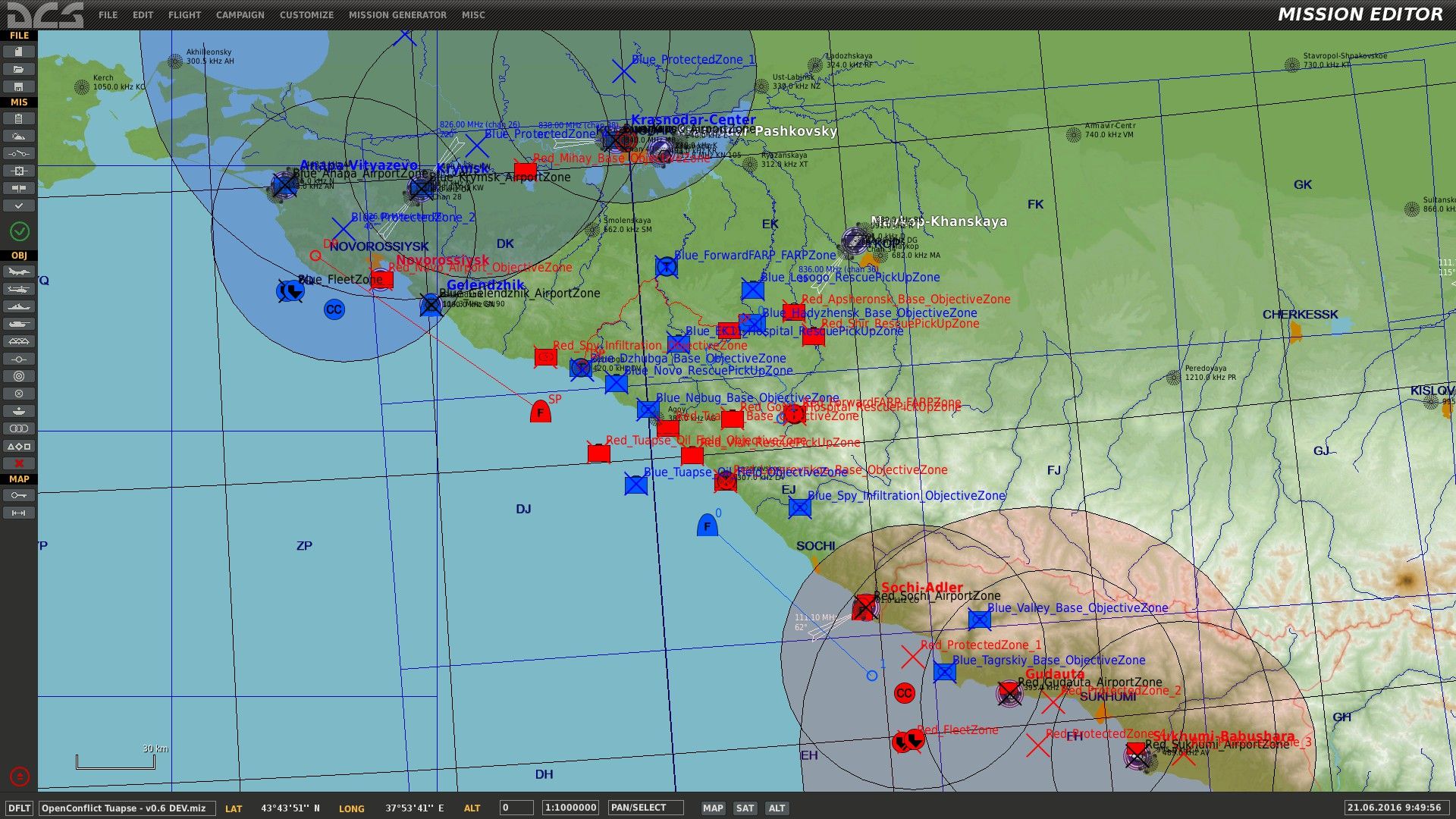1456x819 pixels.
Task: Select the helicopter group tool
Action: coord(19,289)
